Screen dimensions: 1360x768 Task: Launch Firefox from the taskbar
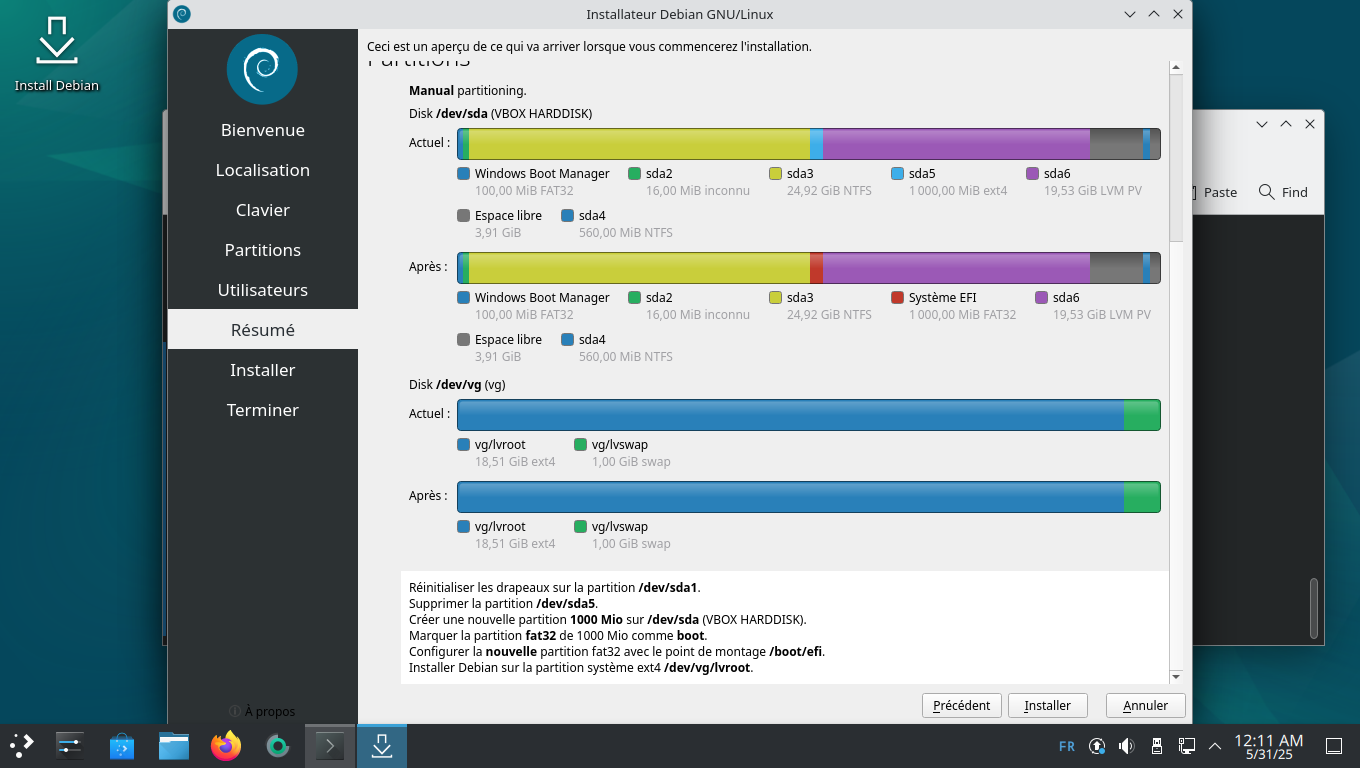[226, 745]
